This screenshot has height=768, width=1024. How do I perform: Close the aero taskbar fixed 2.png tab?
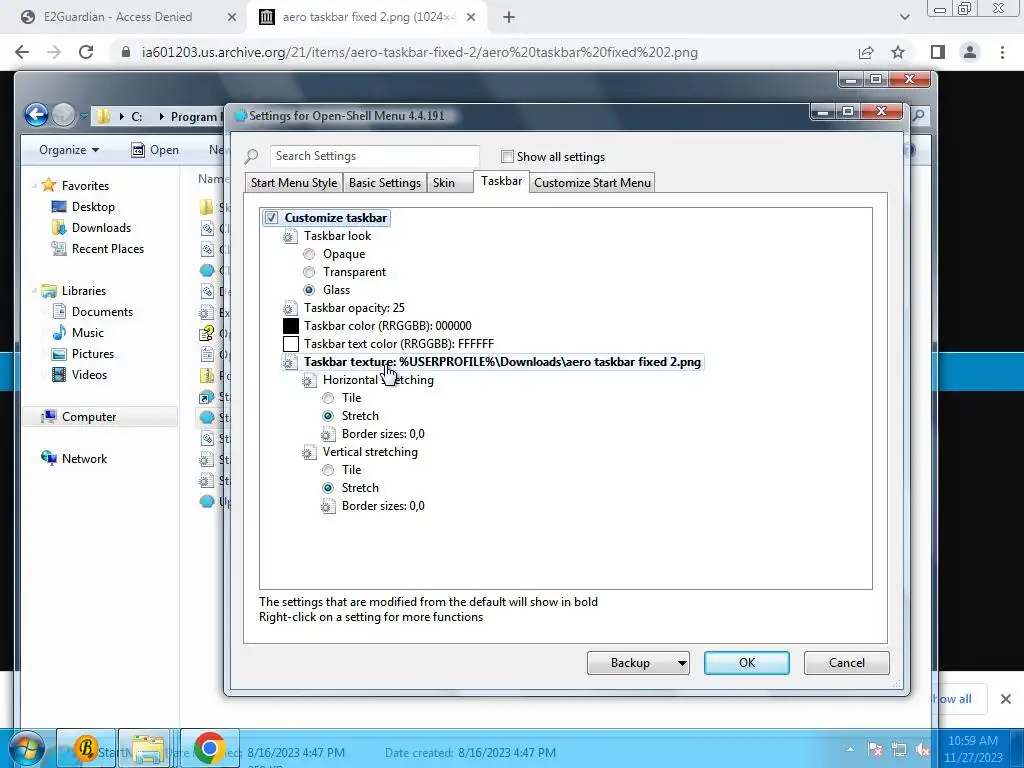tap(471, 18)
